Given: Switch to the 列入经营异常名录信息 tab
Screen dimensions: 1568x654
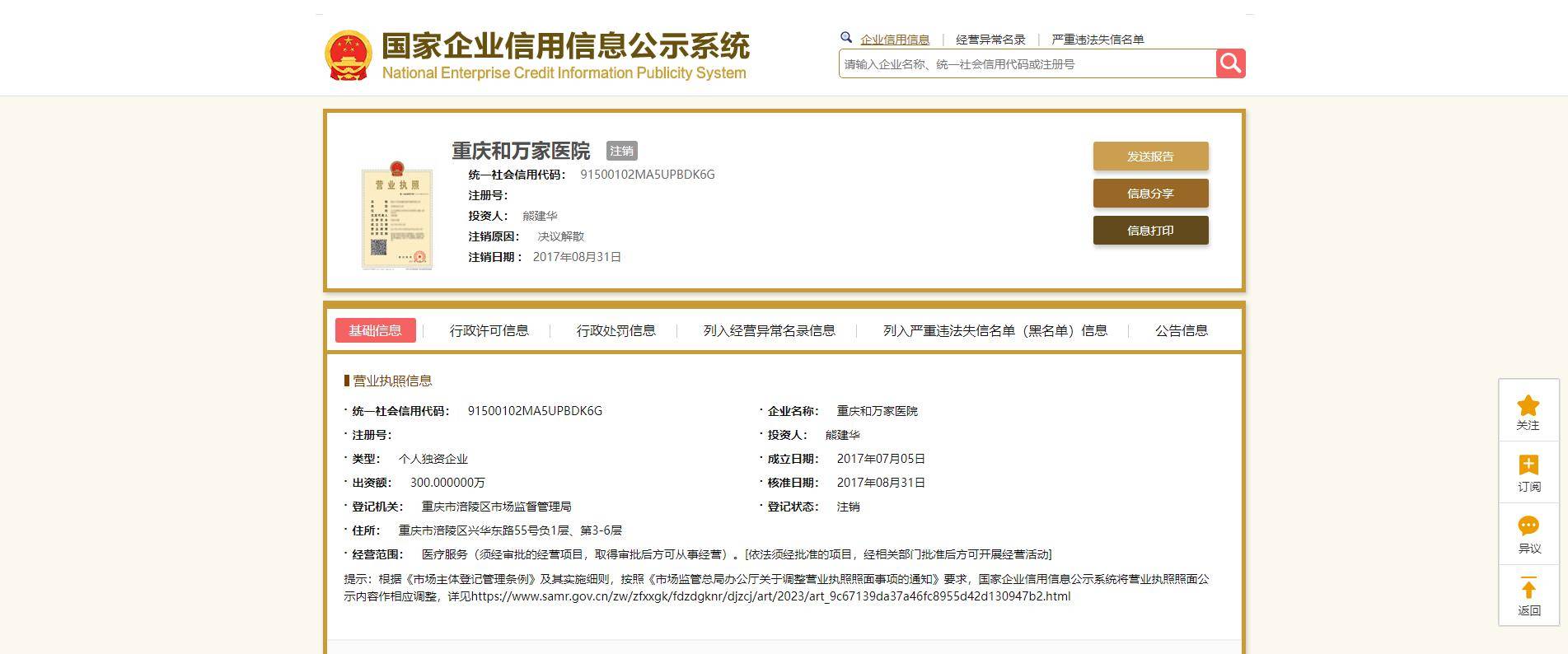Looking at the screenshot, I should pos(769,330).
